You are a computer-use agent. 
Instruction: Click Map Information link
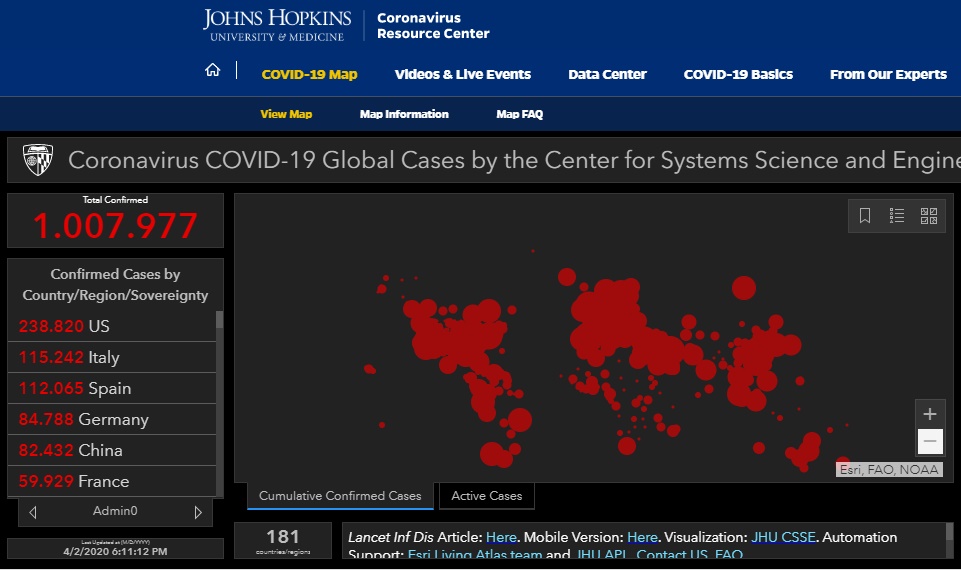[x=404, y=114]
